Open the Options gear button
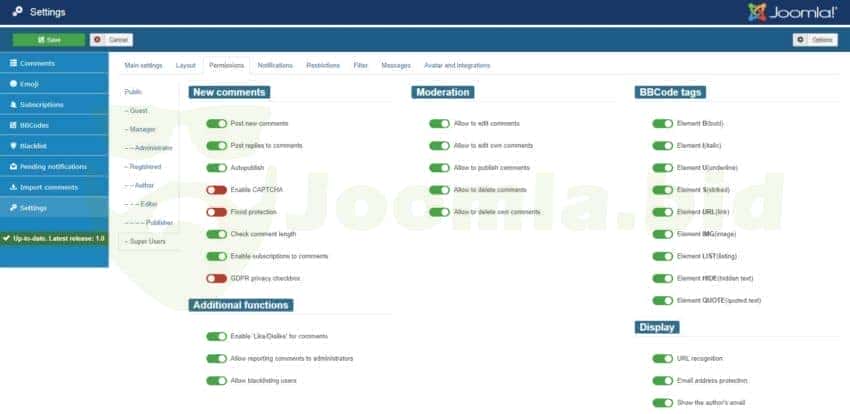This screenshot has height=414, width=850. tap(815, 39)
